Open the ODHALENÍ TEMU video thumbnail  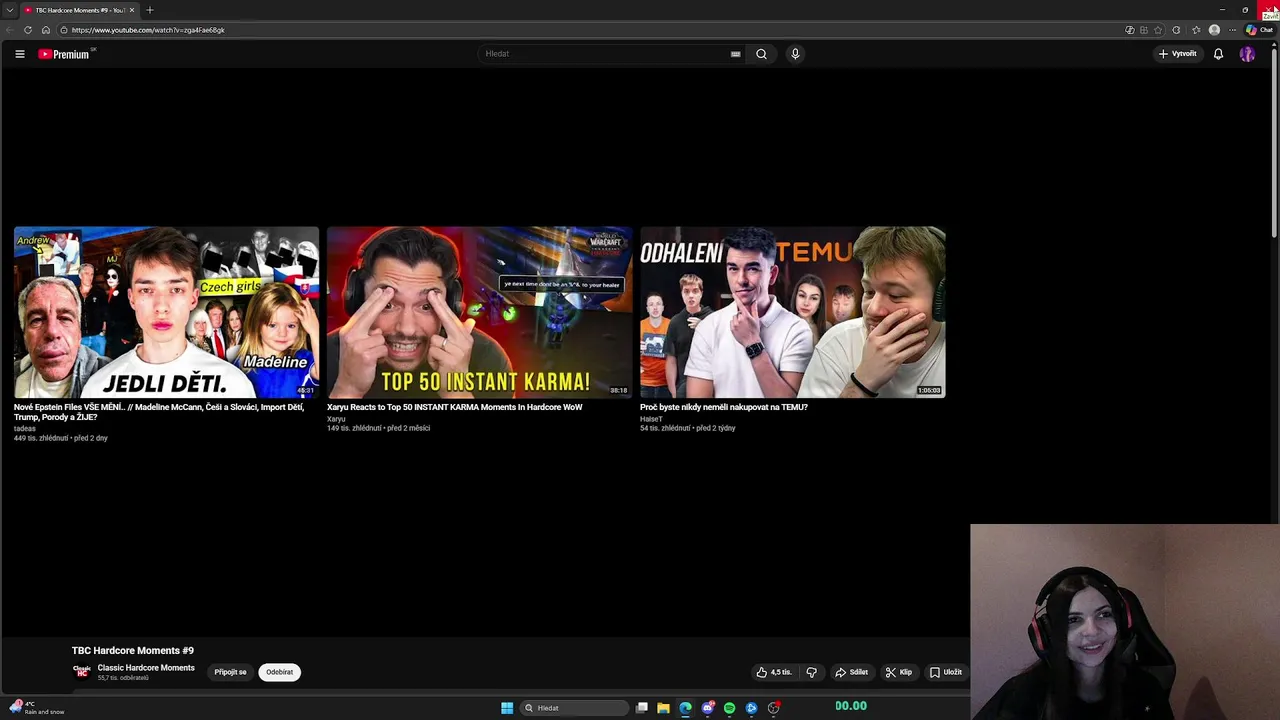pyautogui.click(x=792, y=312)
